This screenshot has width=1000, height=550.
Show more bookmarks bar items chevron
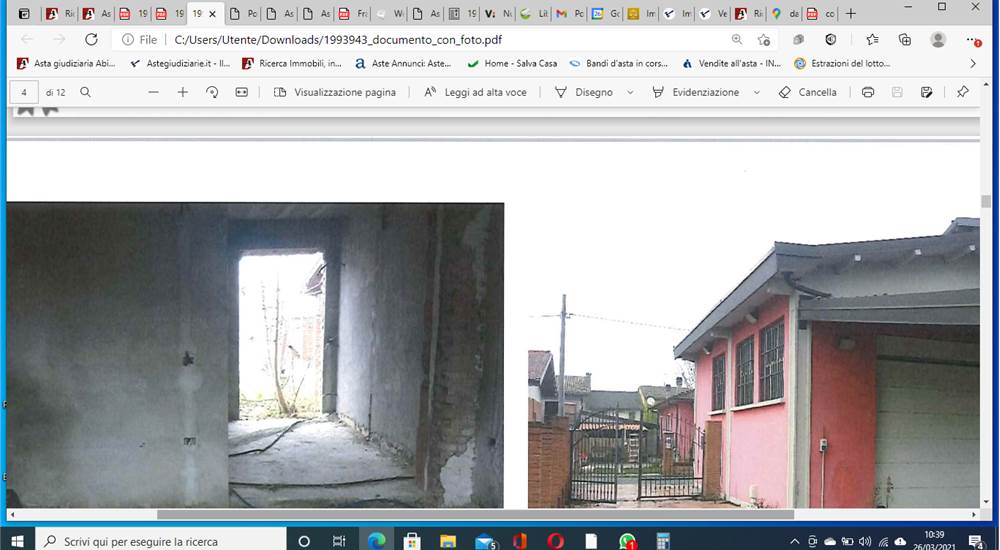(x=973, y=64)
